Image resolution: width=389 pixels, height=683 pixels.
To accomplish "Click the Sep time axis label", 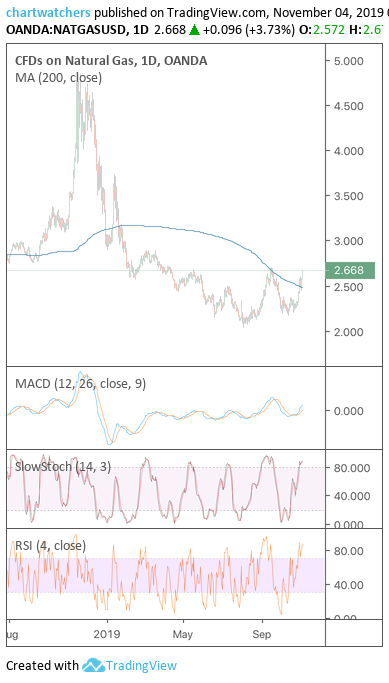I will pyautogui.click(x=262, y=634).
